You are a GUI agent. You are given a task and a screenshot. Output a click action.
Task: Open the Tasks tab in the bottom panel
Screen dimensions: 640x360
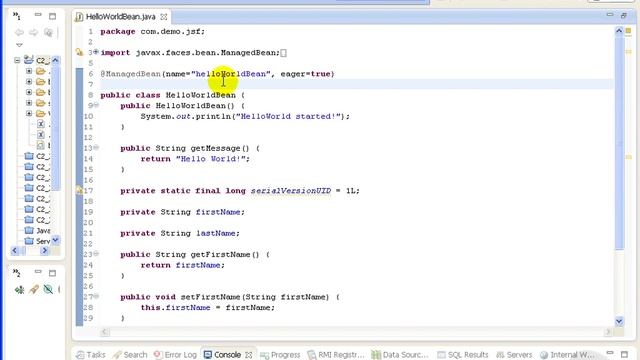pyautogui.click(x=91, y=355)
